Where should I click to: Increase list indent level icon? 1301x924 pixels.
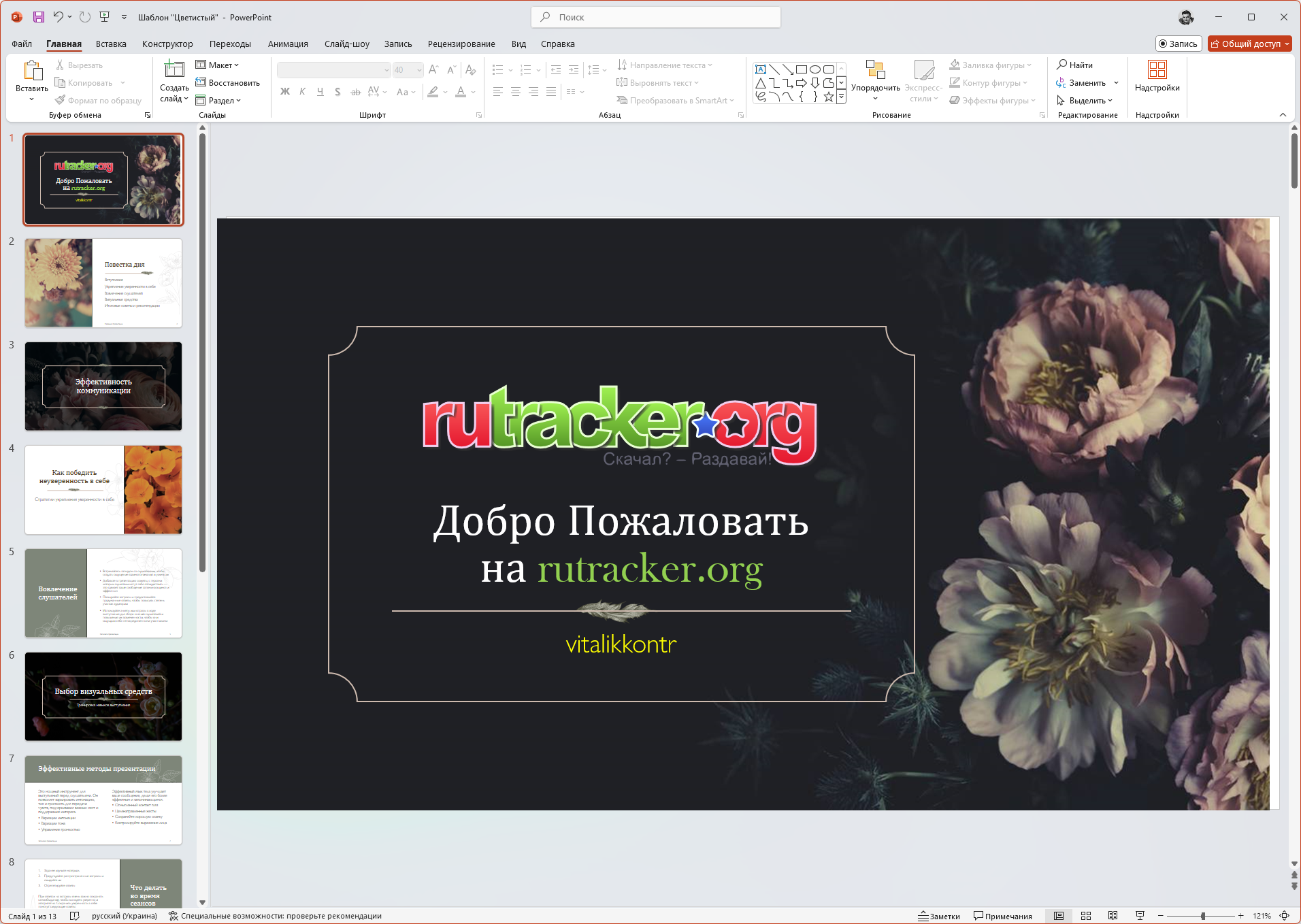click(574, 69)
